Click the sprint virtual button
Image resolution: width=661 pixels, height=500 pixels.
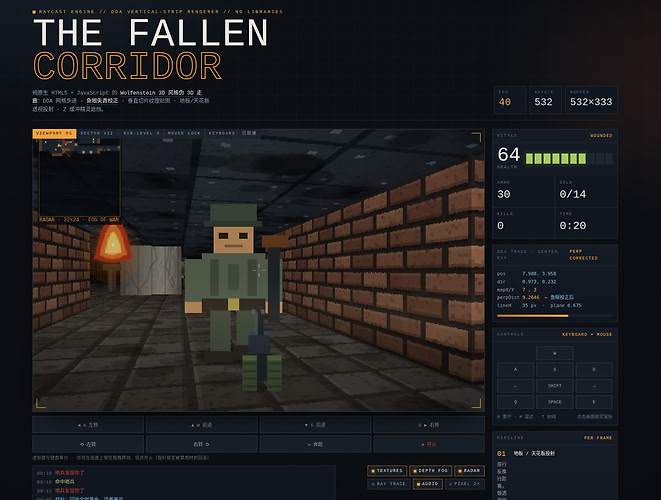pyautogui.click(x=315, y=444)
